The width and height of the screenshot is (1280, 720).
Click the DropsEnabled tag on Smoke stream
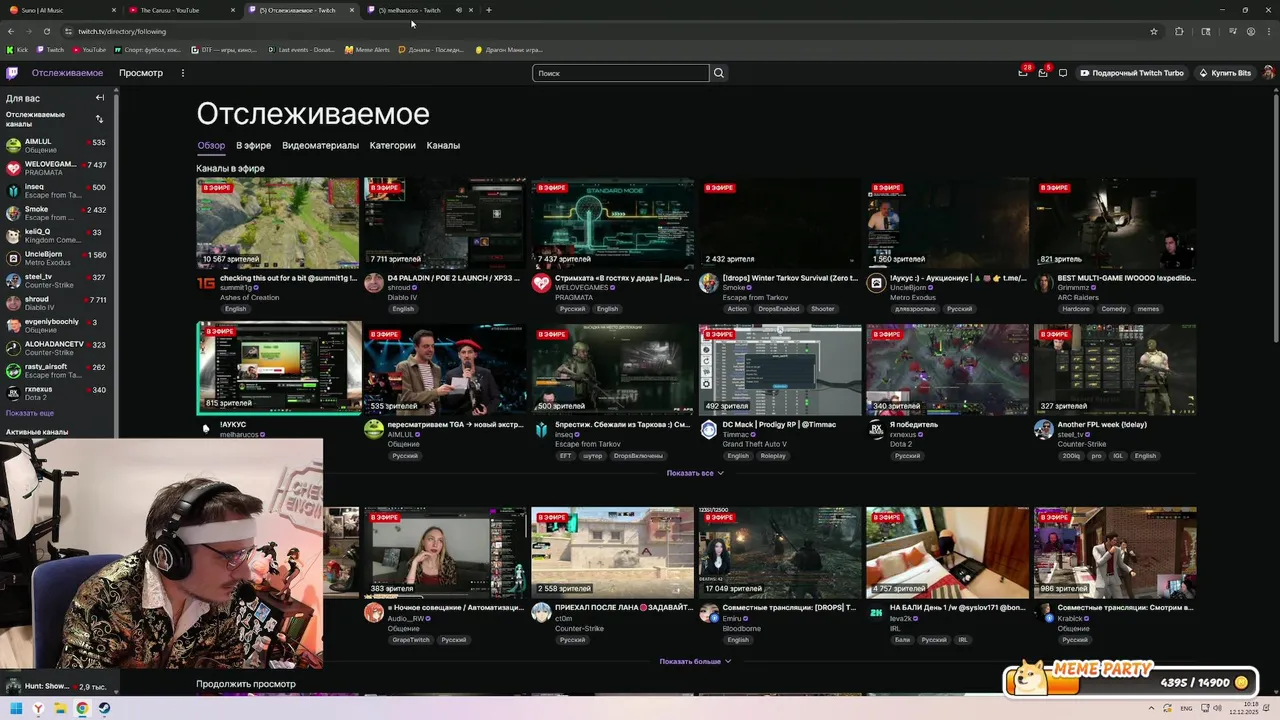coord(780,309)
